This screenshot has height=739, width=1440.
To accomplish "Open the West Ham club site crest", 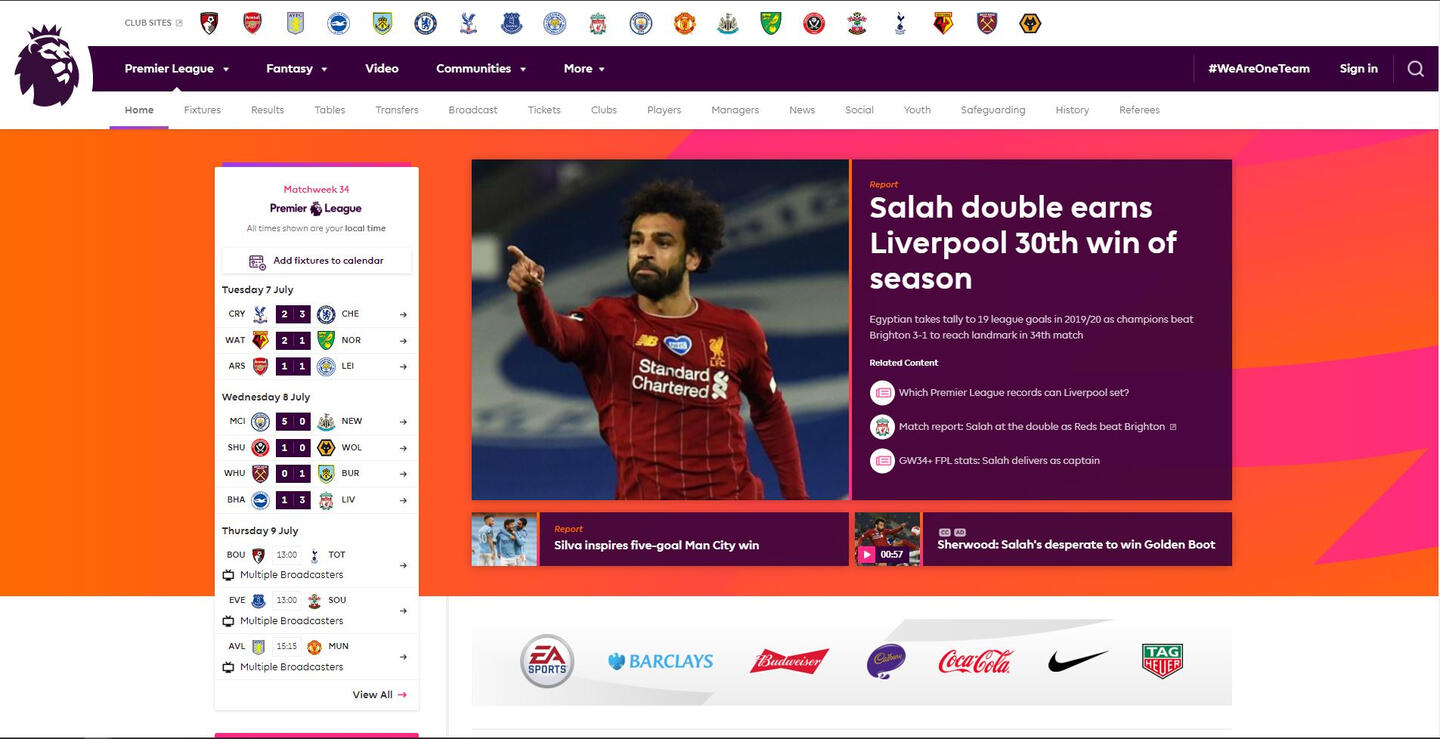I will [987, 23].
